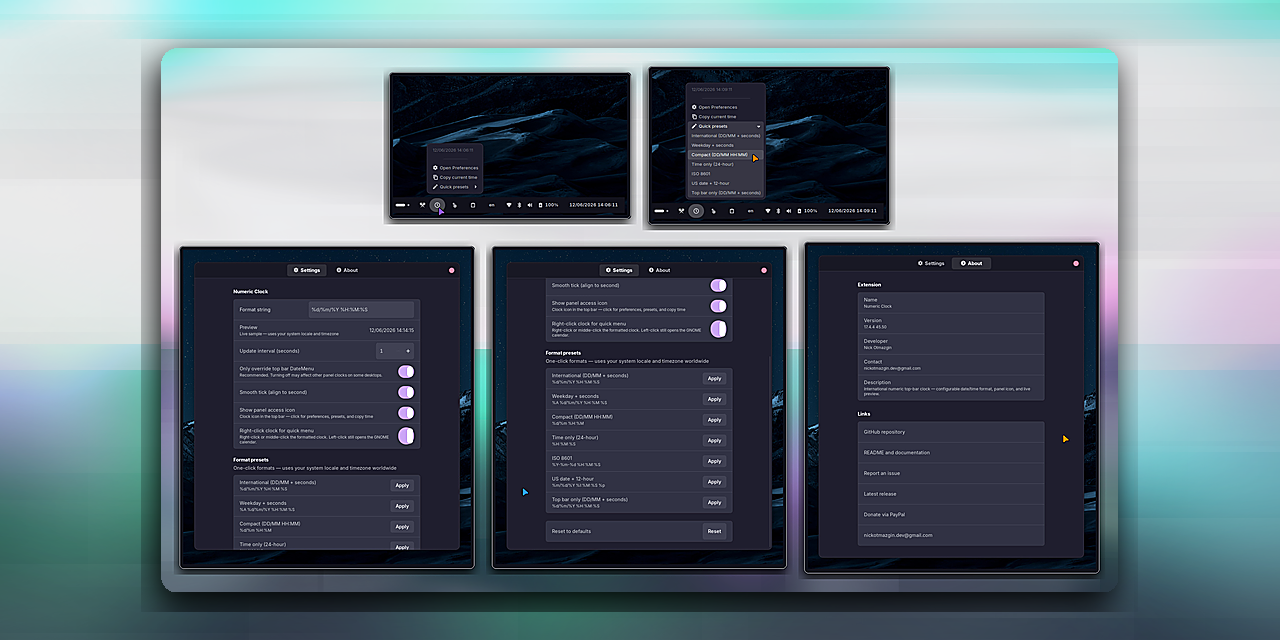Toggle 'Show panel access icon' in left Settings window

pos(406,413)
